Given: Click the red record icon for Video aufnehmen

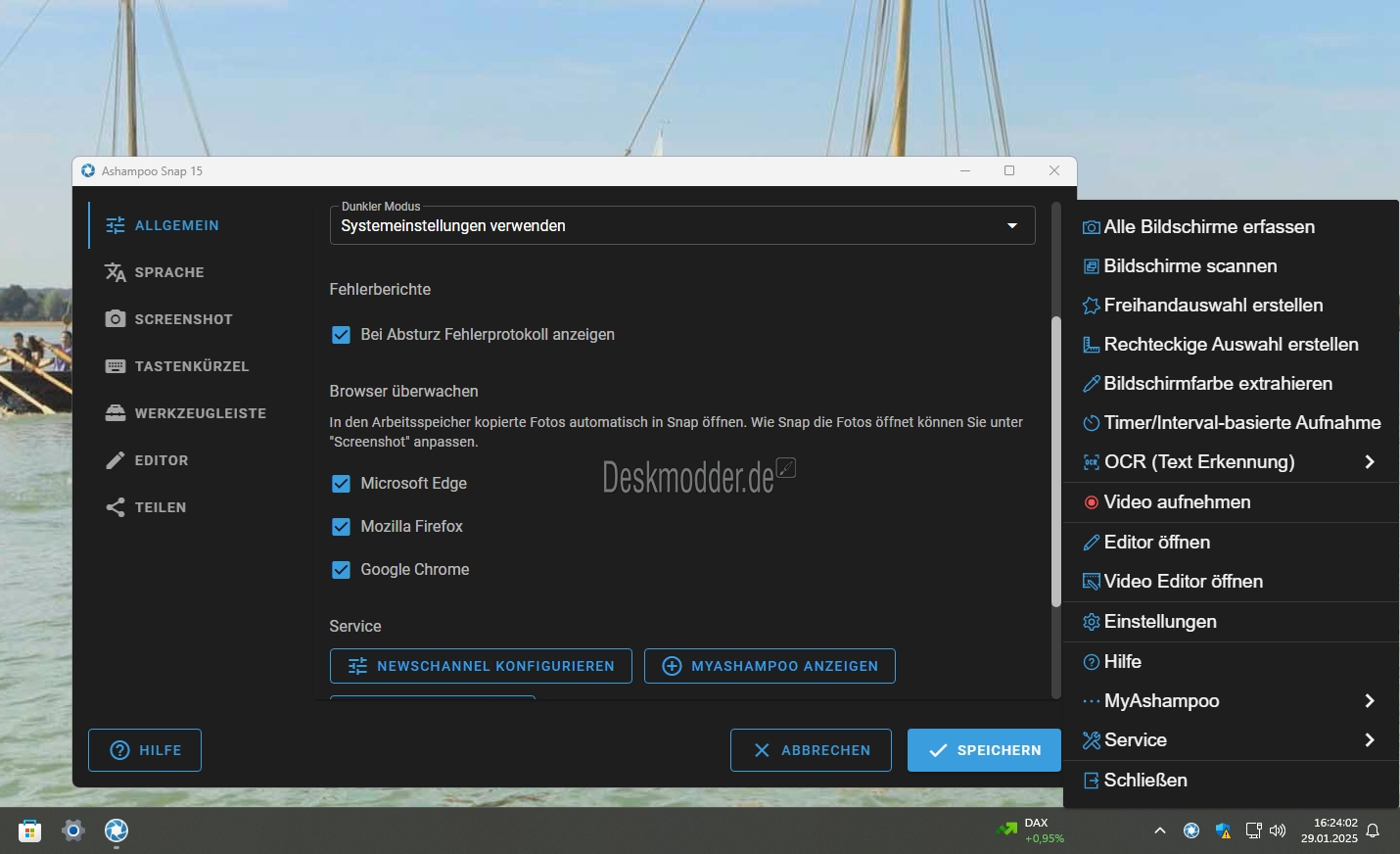Looking at the screenshot, I should [x=1091, y=502].
